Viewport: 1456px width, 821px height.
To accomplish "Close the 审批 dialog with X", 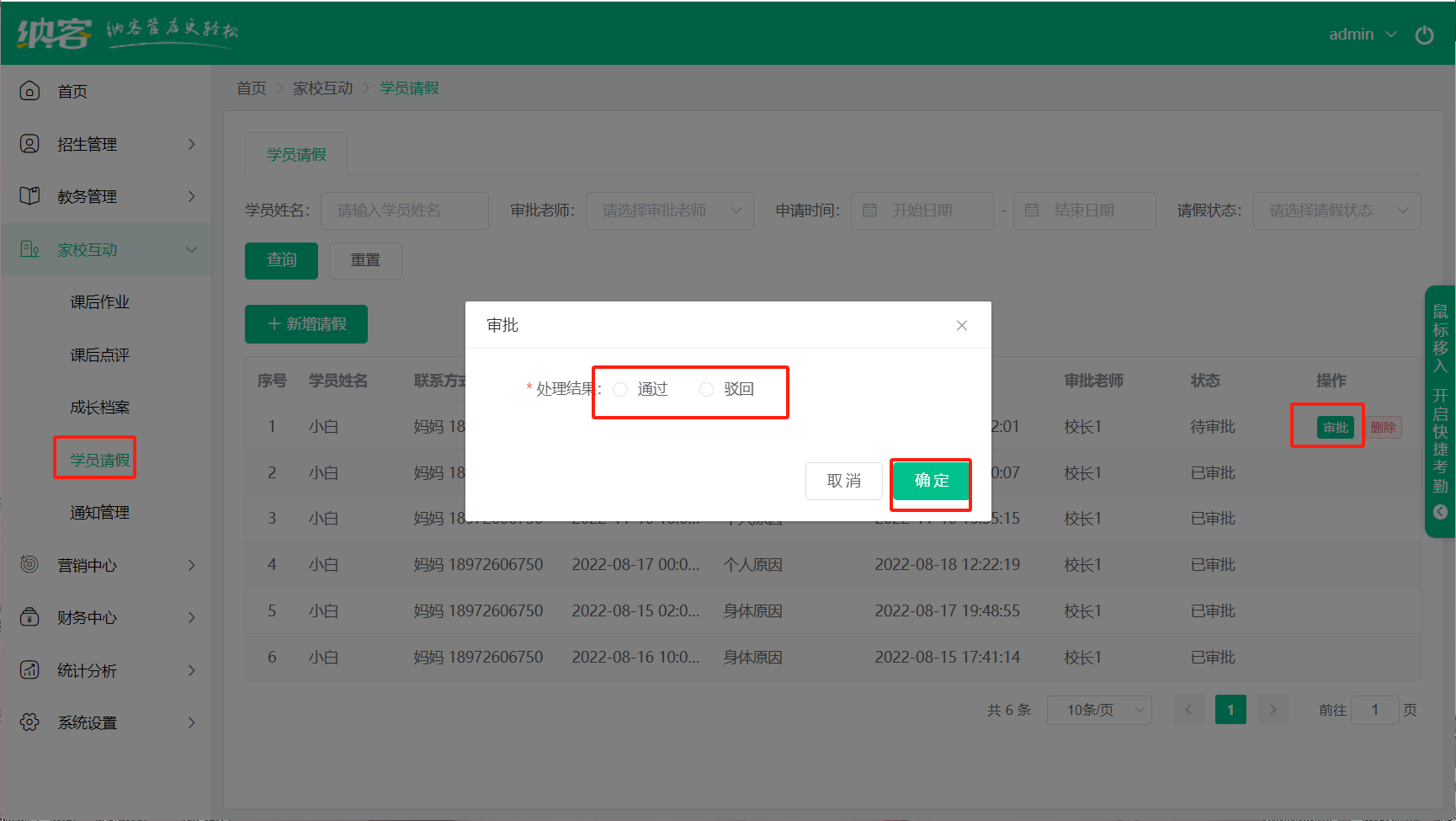I will point(961,326).
